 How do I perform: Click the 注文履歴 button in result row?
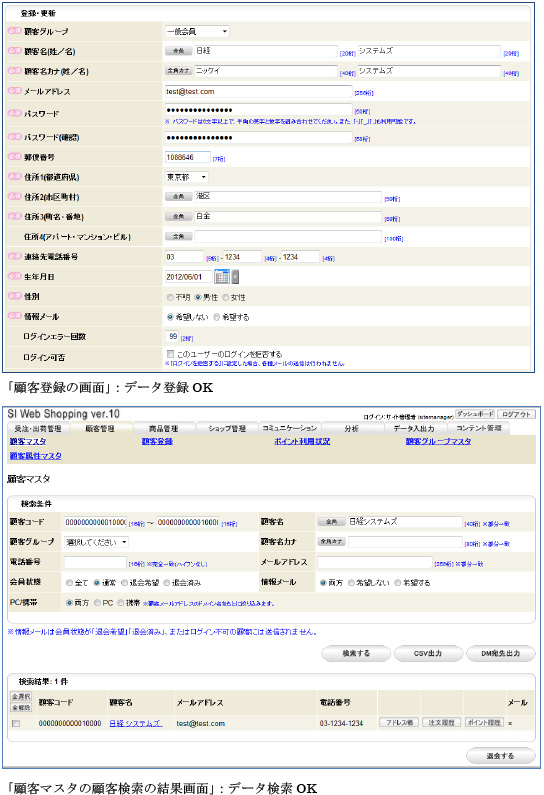442,722
